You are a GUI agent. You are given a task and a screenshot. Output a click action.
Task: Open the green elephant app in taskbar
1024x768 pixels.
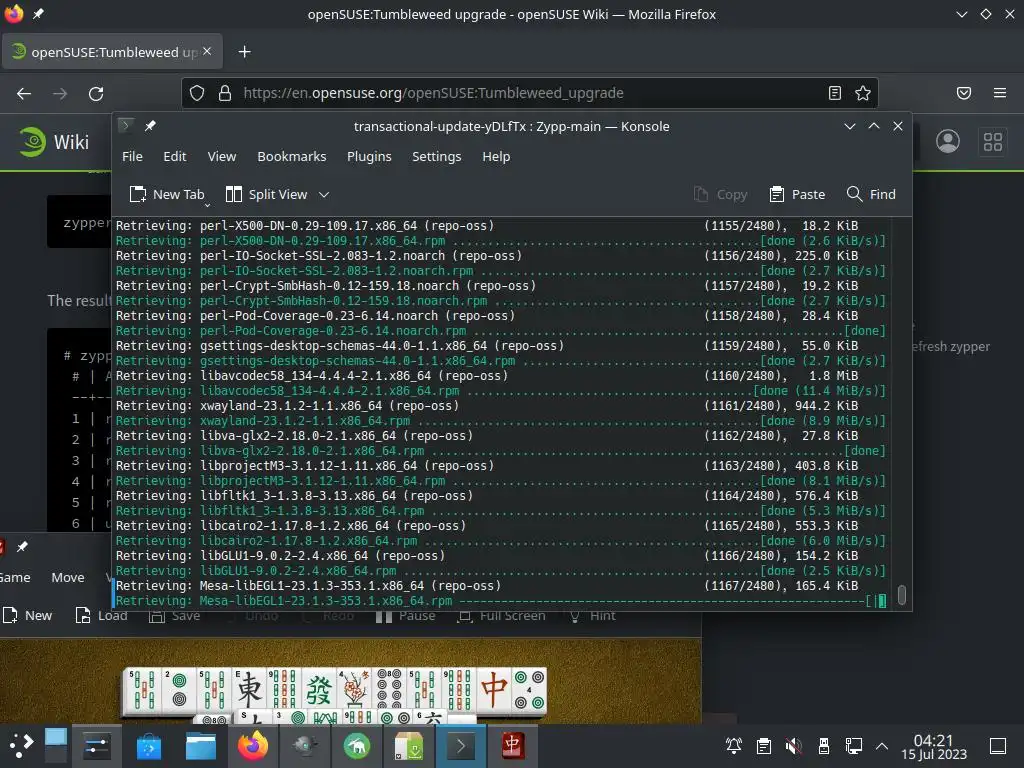pyautogui.click(x=357, y=745)
